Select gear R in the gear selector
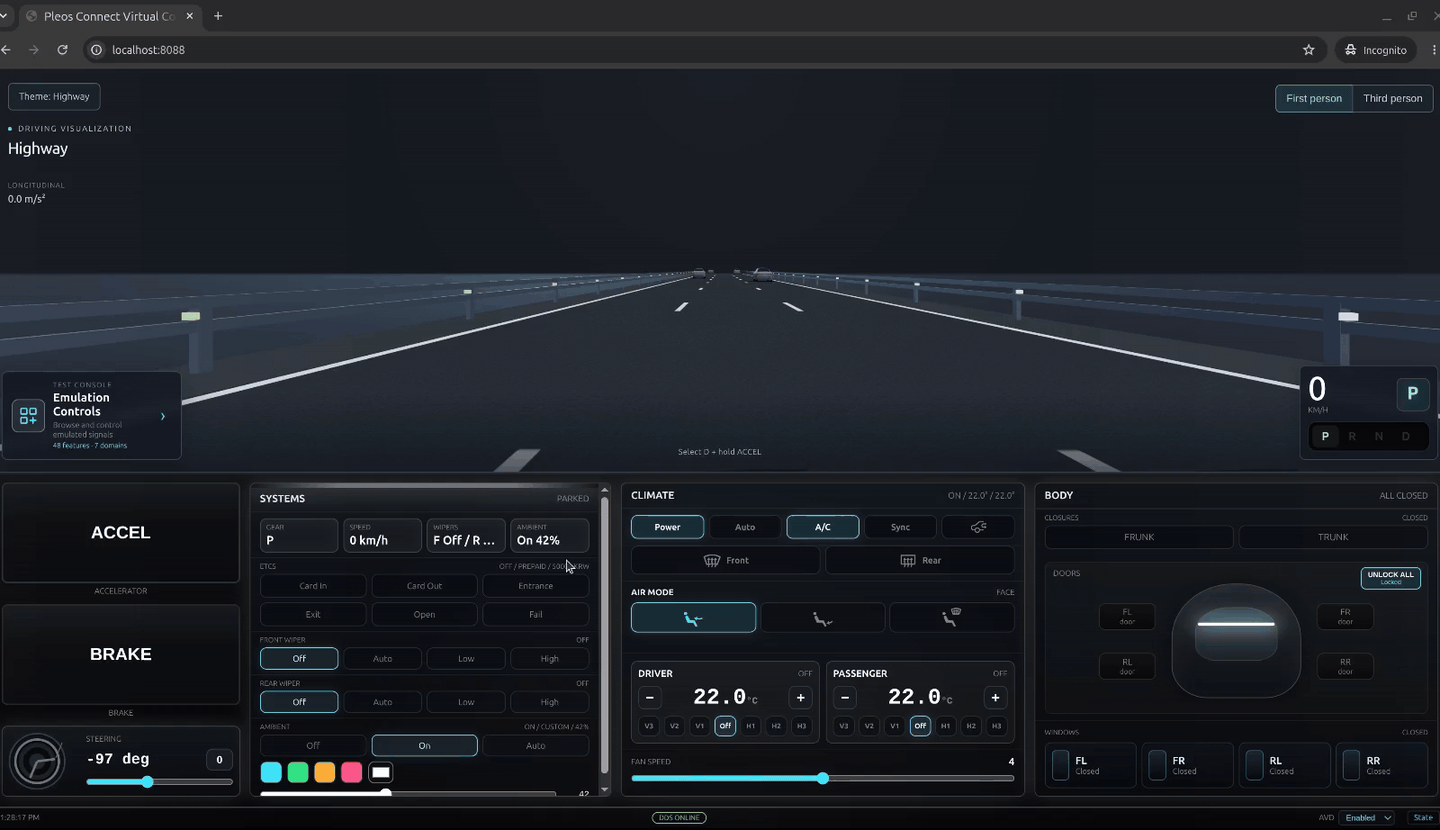The height and width of the screenshot is (830, 1440). coord(1352,437)
